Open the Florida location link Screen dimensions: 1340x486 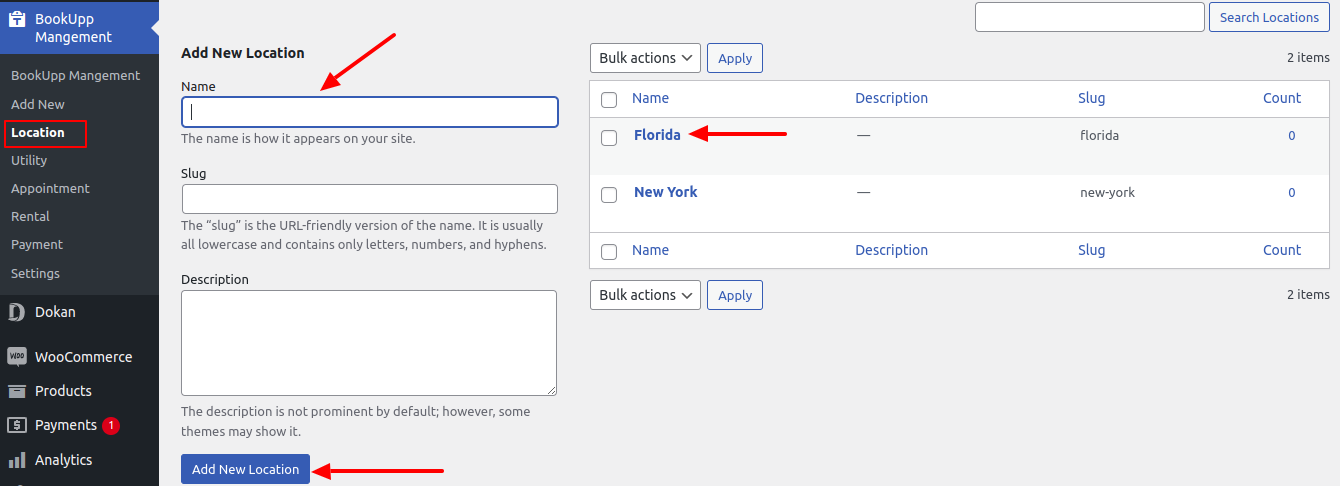(x=657, y=135)
